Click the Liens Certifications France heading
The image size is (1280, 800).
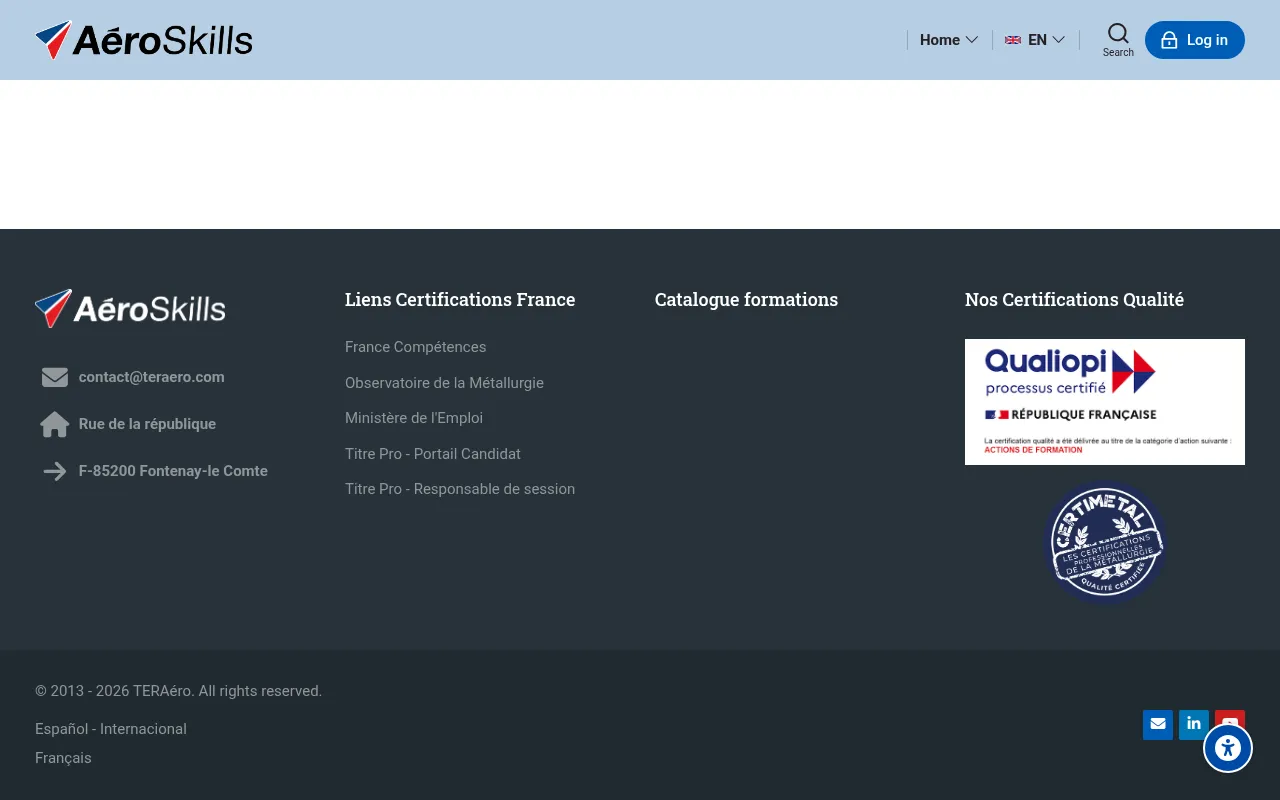(x=460, y=299)
